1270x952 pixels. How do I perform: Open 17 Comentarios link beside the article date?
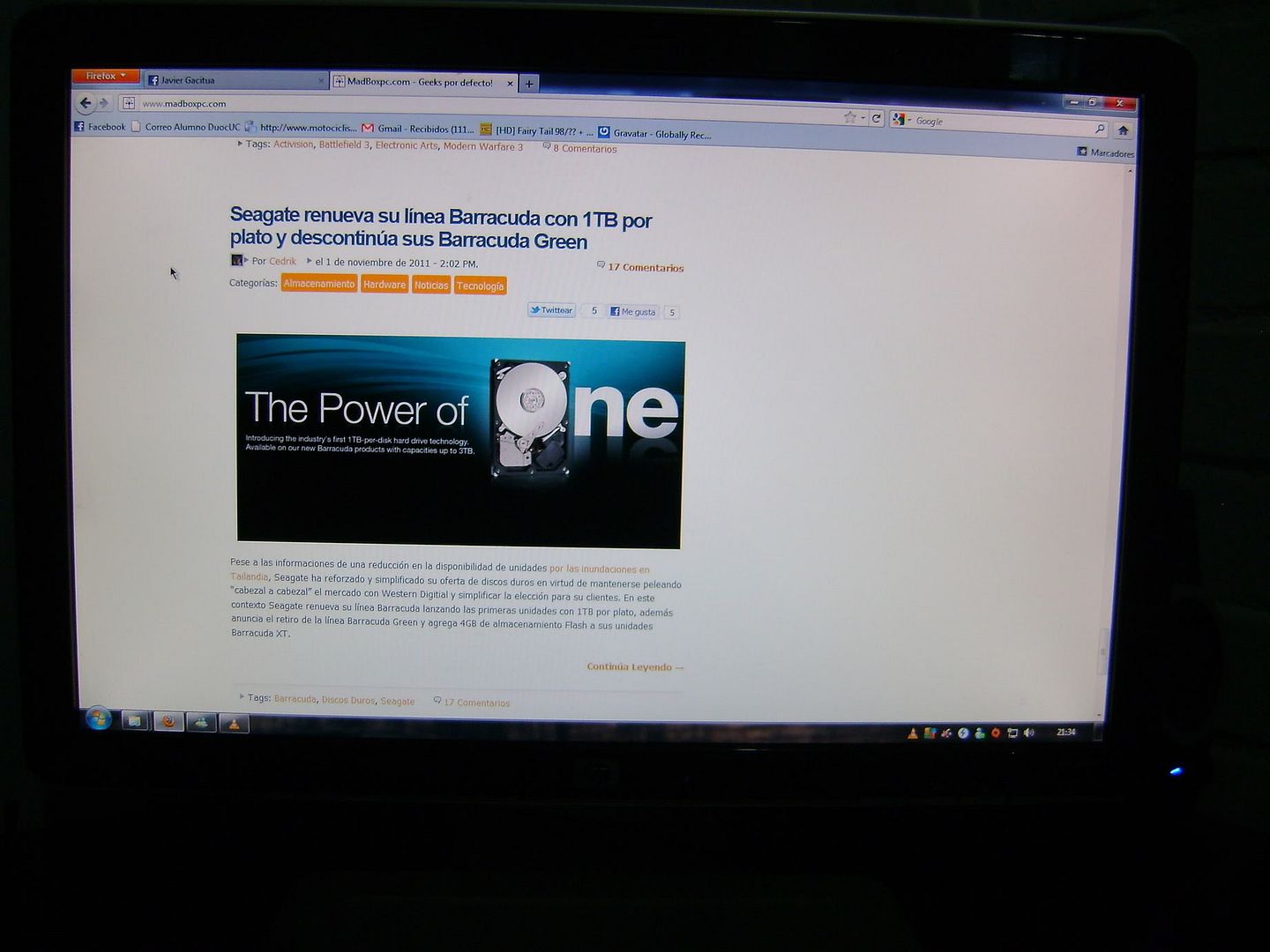(646, 267)
